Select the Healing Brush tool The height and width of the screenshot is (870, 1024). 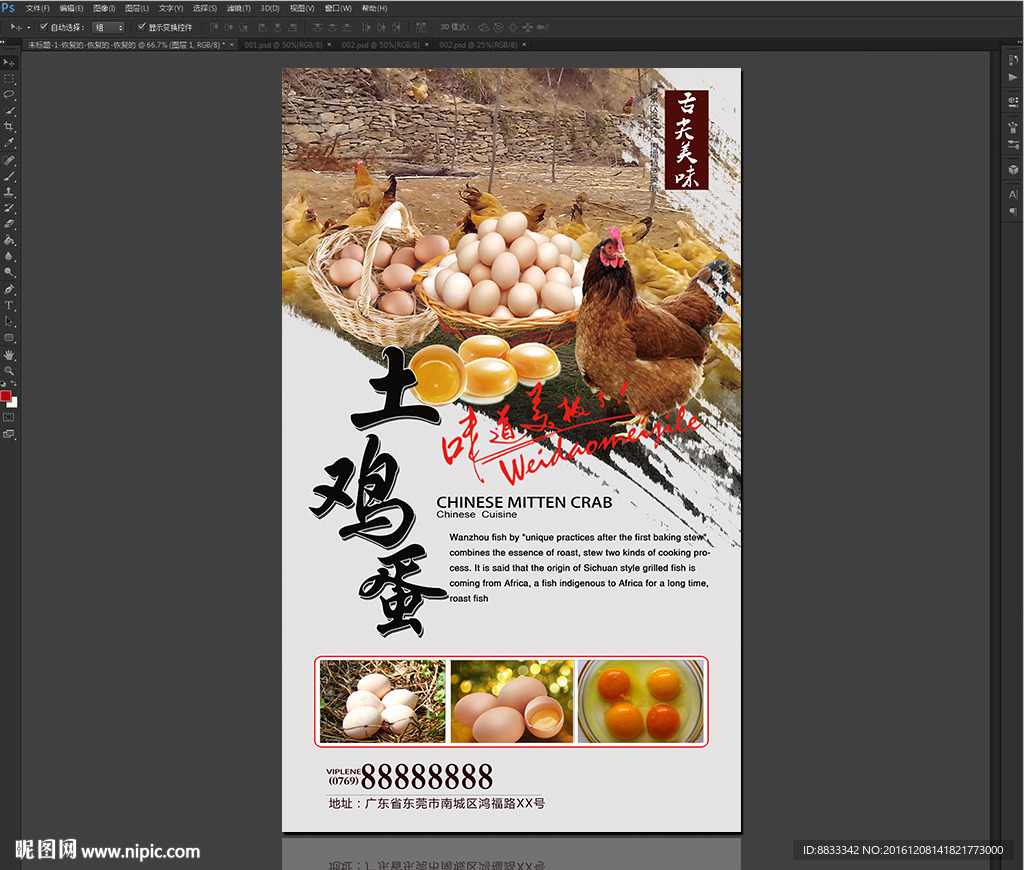pyautogui.click(x=9, y=160)
